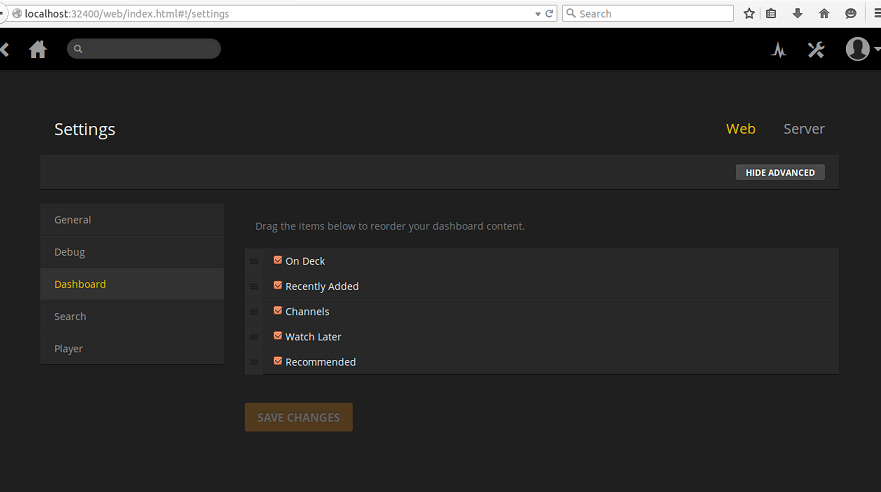881x492 pixels.
Task: Uncheck the Channels checkbox
Action: 278,311
